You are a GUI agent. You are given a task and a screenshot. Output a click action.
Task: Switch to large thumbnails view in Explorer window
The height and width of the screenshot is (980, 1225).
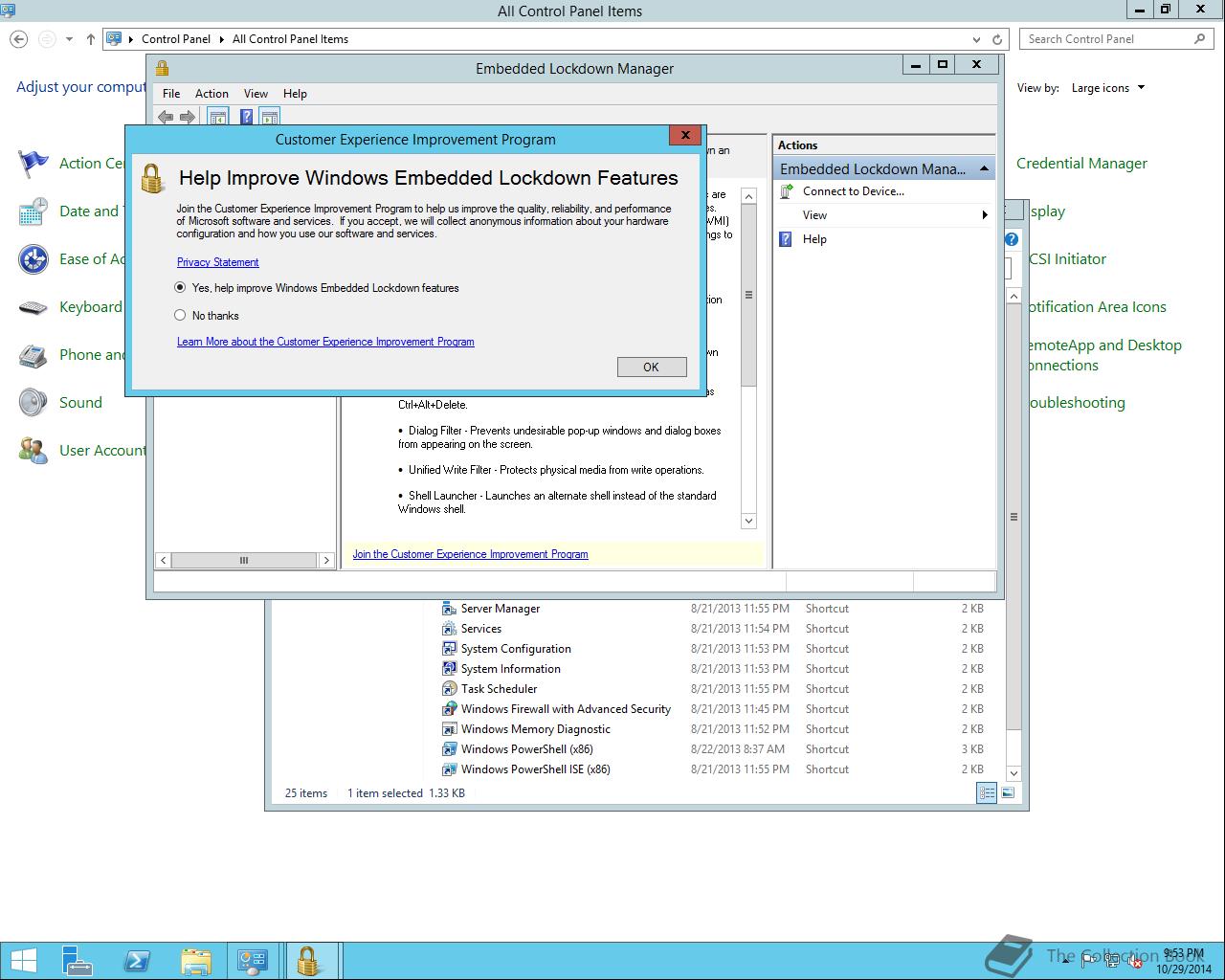1008,792
